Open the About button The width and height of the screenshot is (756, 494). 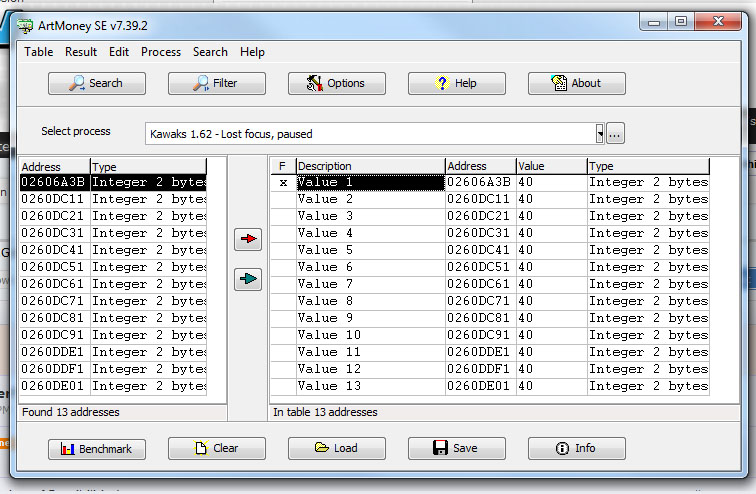577,83
